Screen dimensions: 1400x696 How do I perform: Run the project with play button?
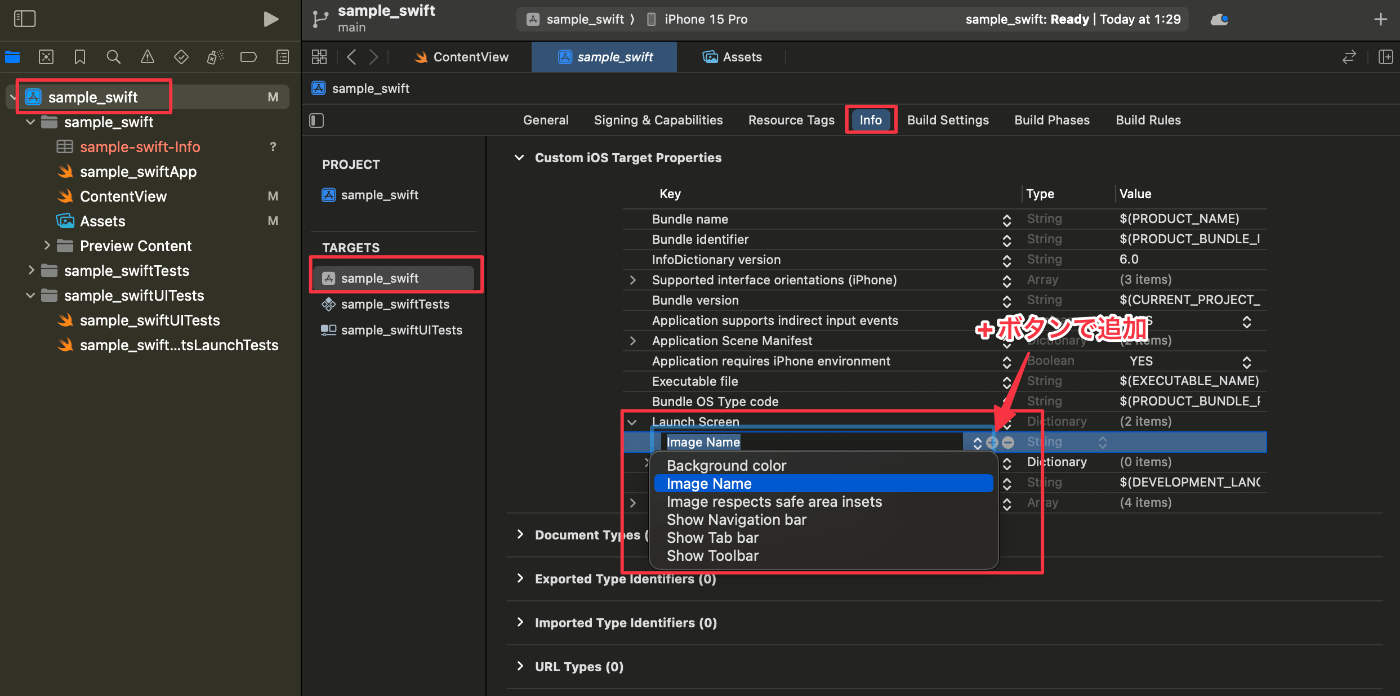coord(271,19)
